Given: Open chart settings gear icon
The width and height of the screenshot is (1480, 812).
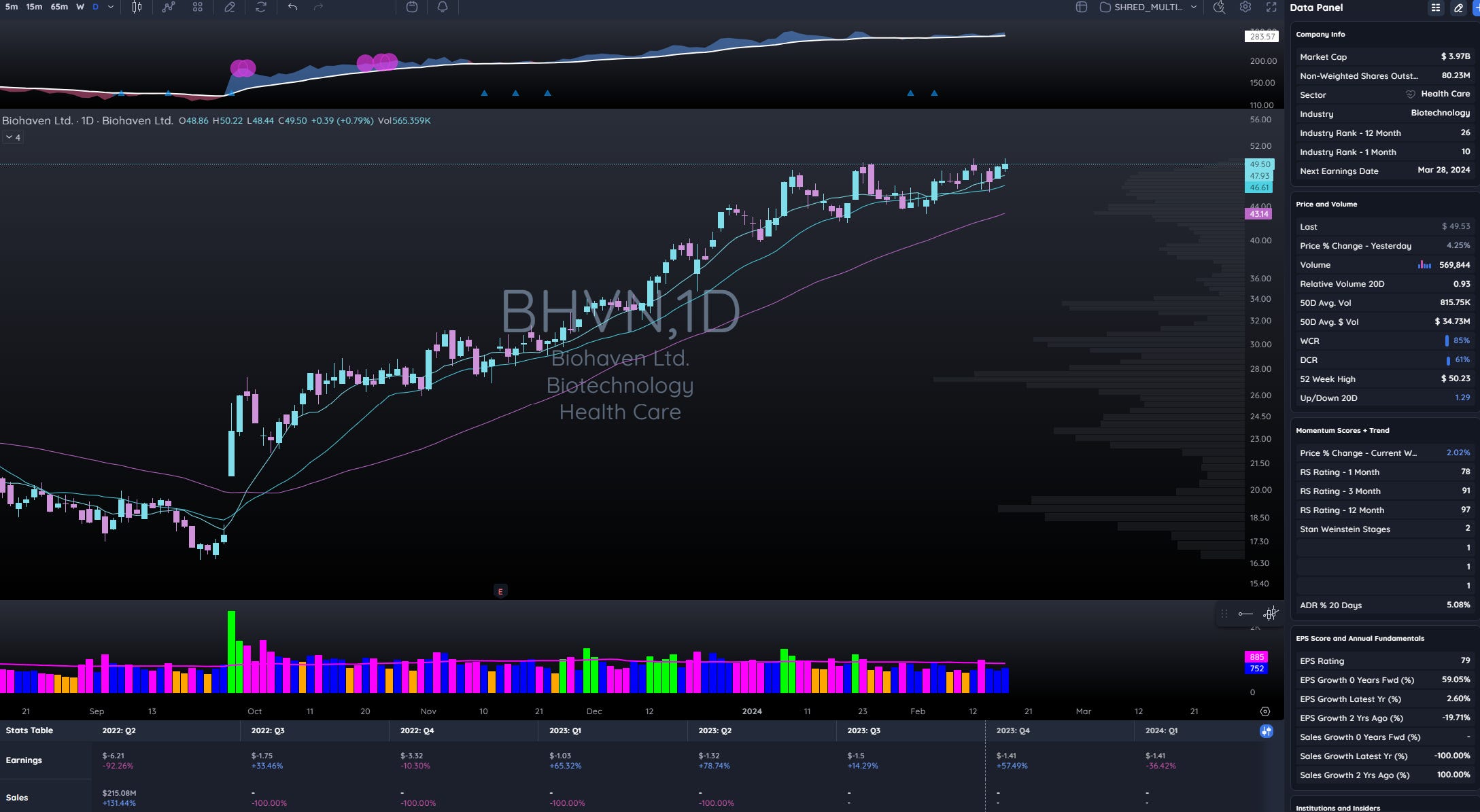Looking at the screenshot, I should pyautogui.click(x=1245, y=7).
